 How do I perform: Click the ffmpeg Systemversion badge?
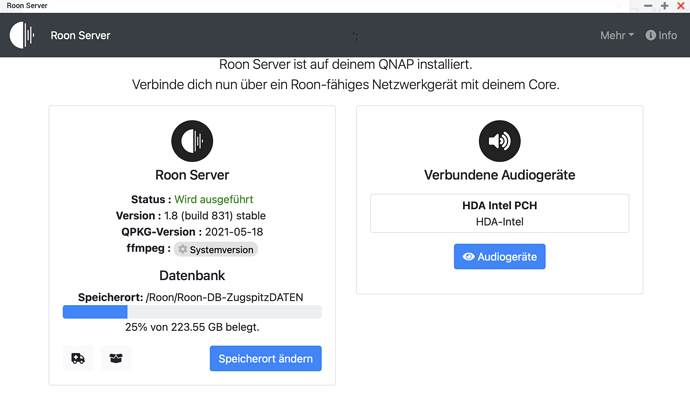216,249
